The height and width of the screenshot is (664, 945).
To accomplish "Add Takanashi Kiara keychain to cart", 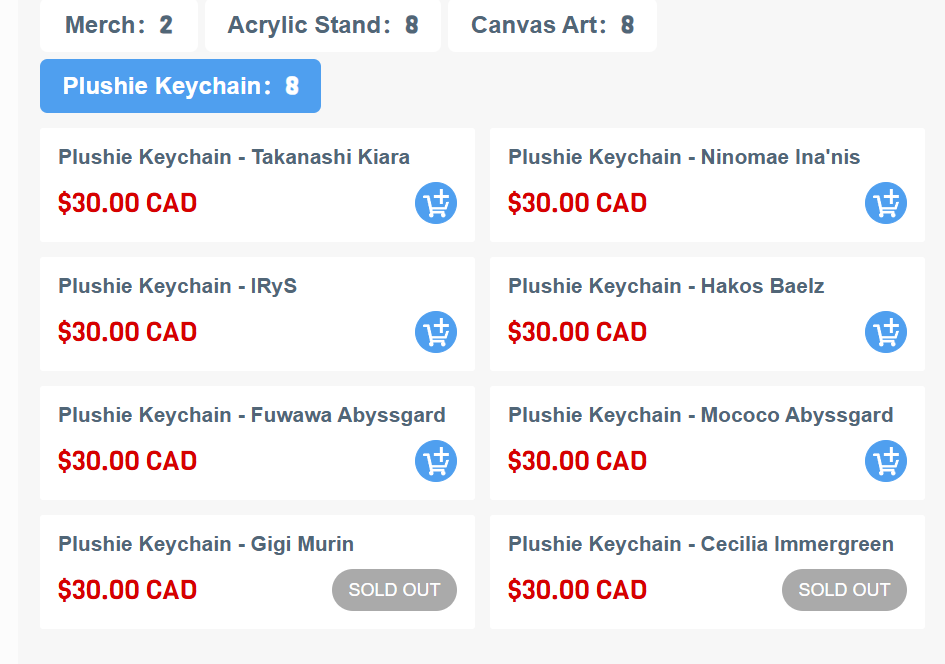I will point(436,204).
